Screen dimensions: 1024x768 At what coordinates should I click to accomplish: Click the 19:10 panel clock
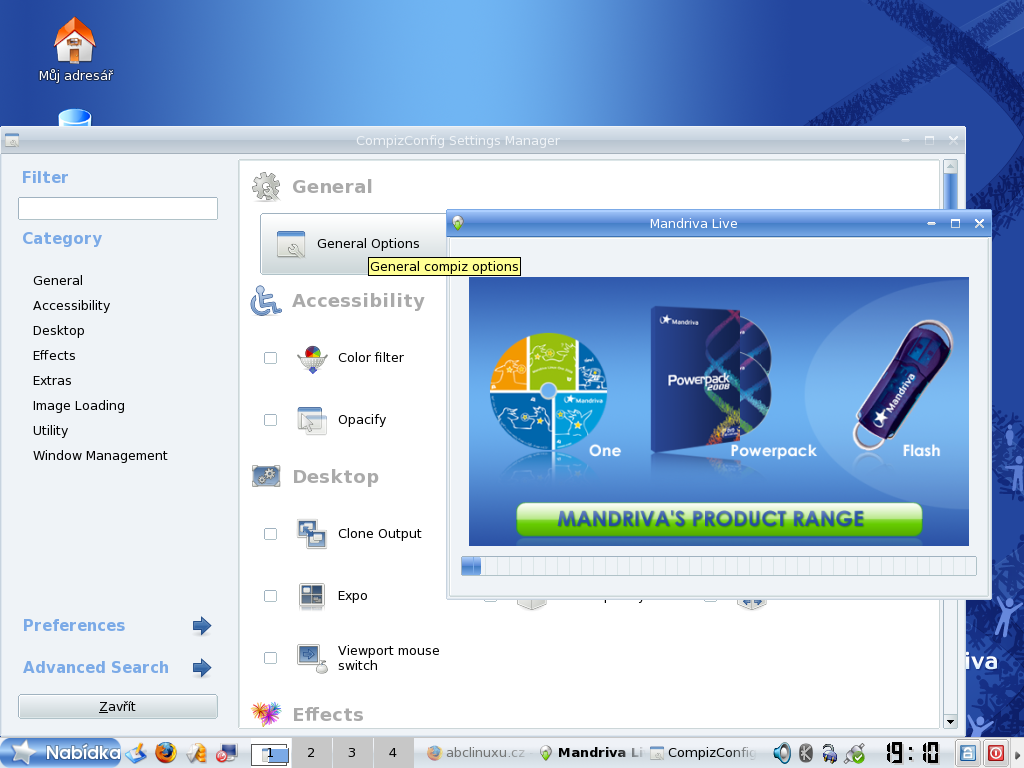click(912, 753)
